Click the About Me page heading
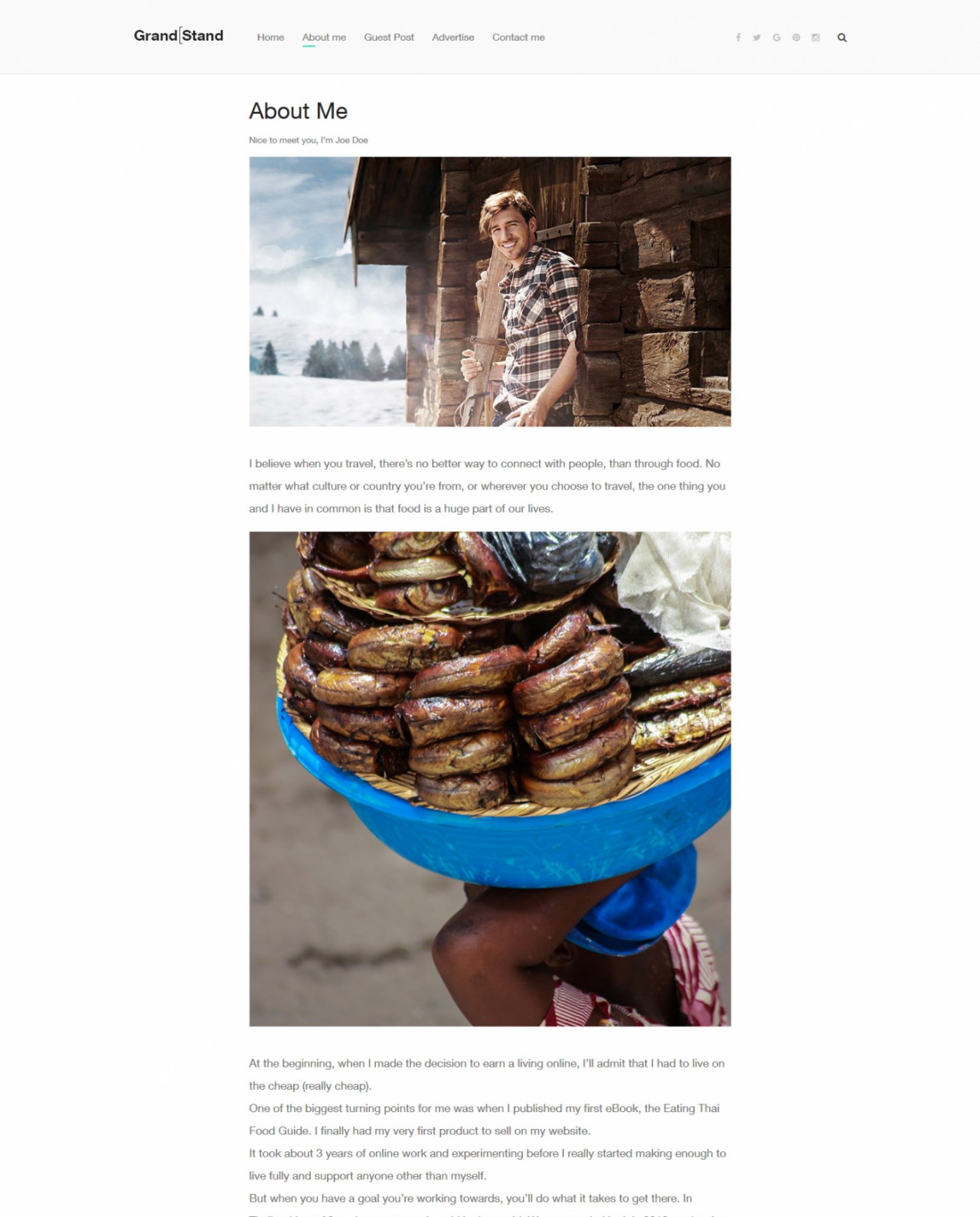Image resolution: width=980 pixels, height=1217 pixels. [299, 111]
